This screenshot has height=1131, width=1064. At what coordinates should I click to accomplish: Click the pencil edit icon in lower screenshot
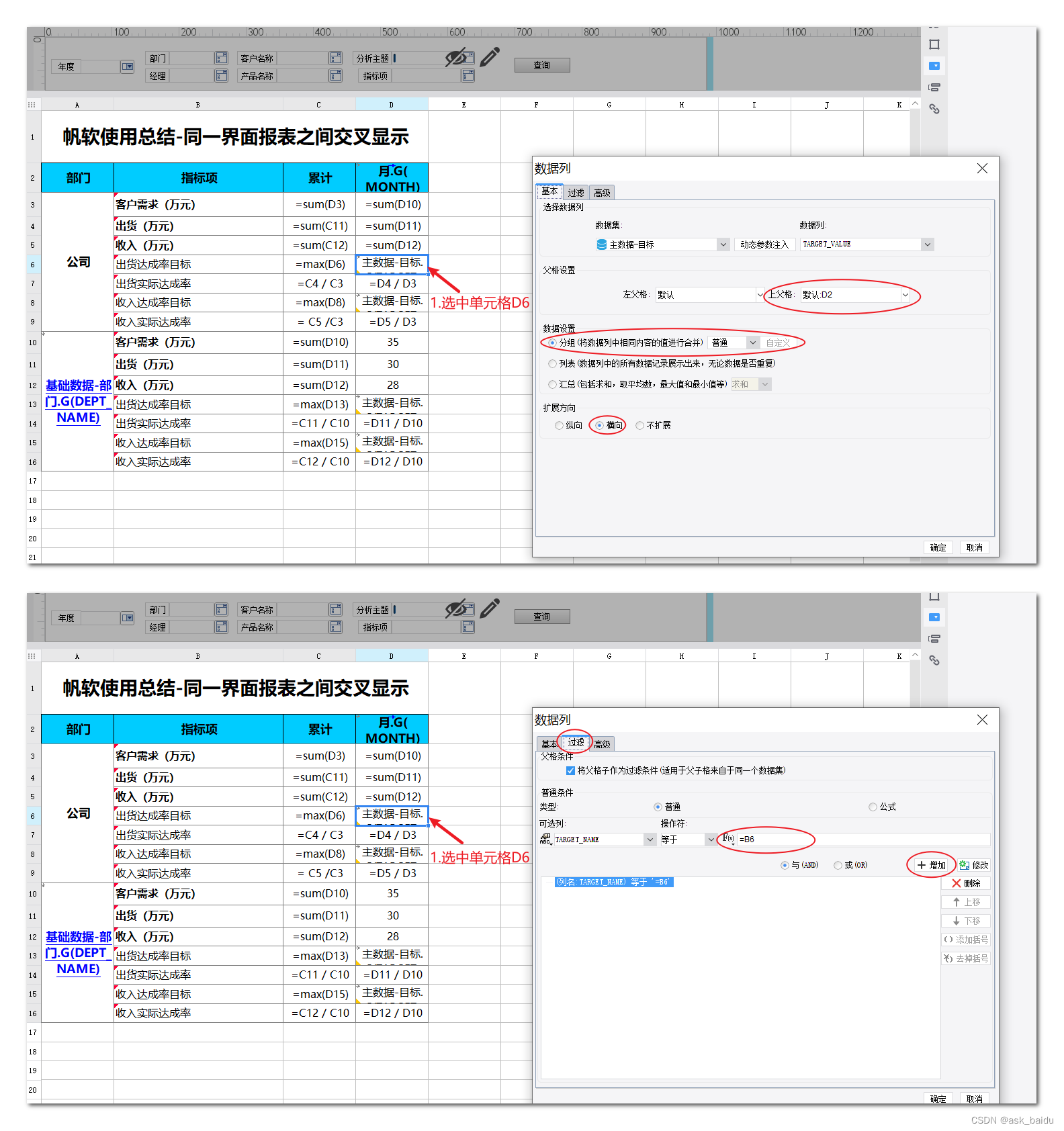490,608
